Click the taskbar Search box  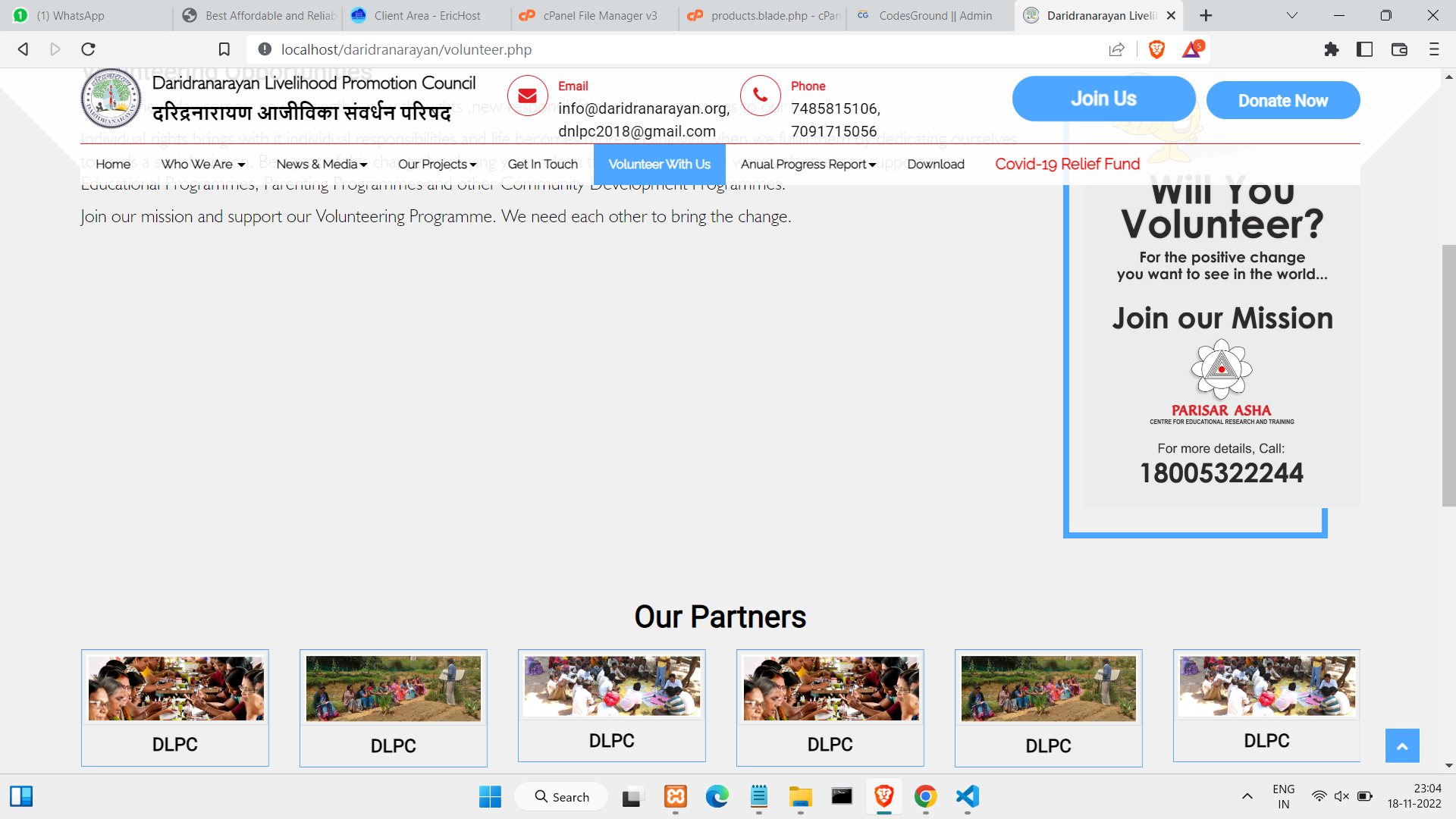561,797
